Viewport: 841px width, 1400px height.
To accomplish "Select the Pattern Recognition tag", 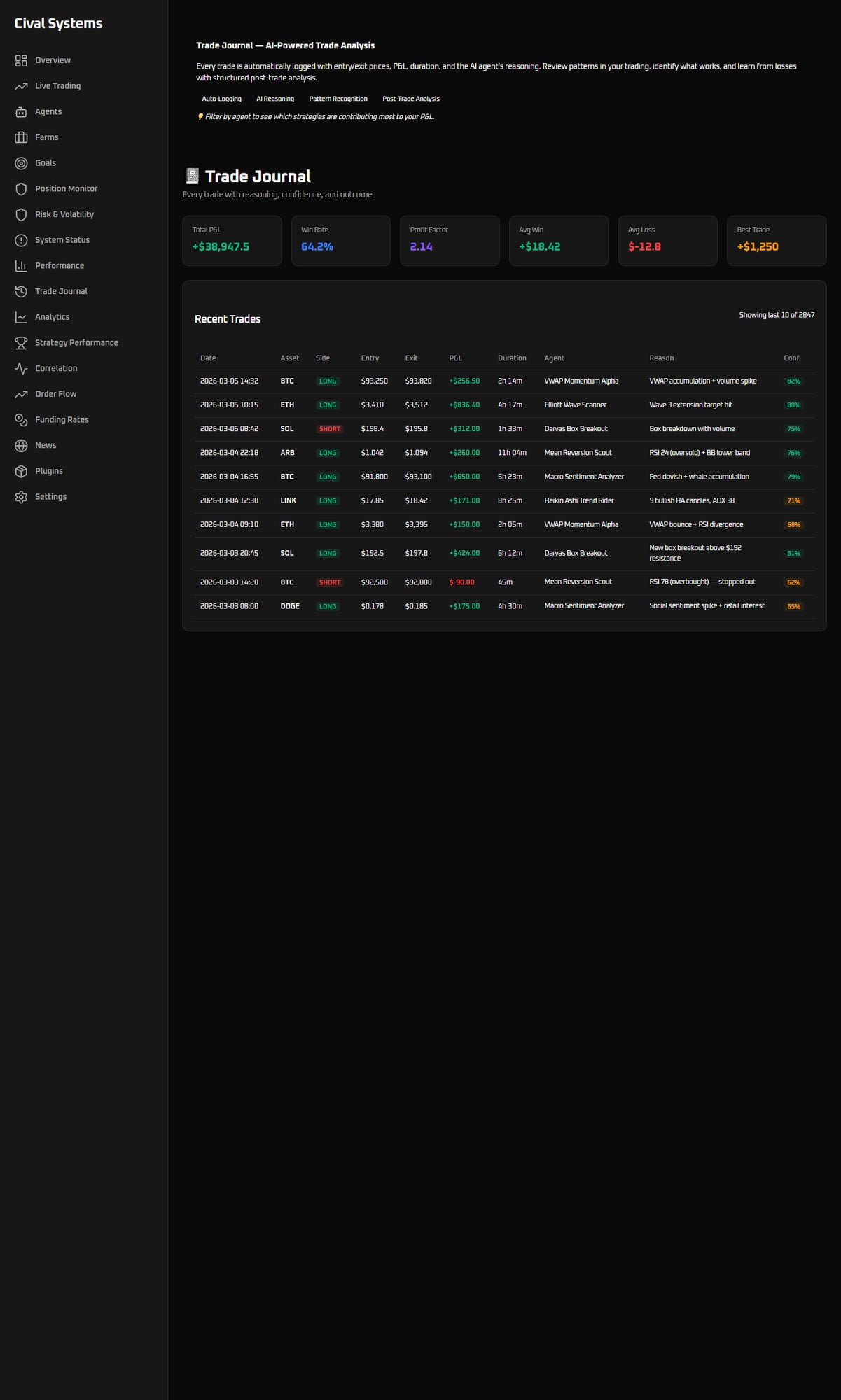I will click(338, 99).
